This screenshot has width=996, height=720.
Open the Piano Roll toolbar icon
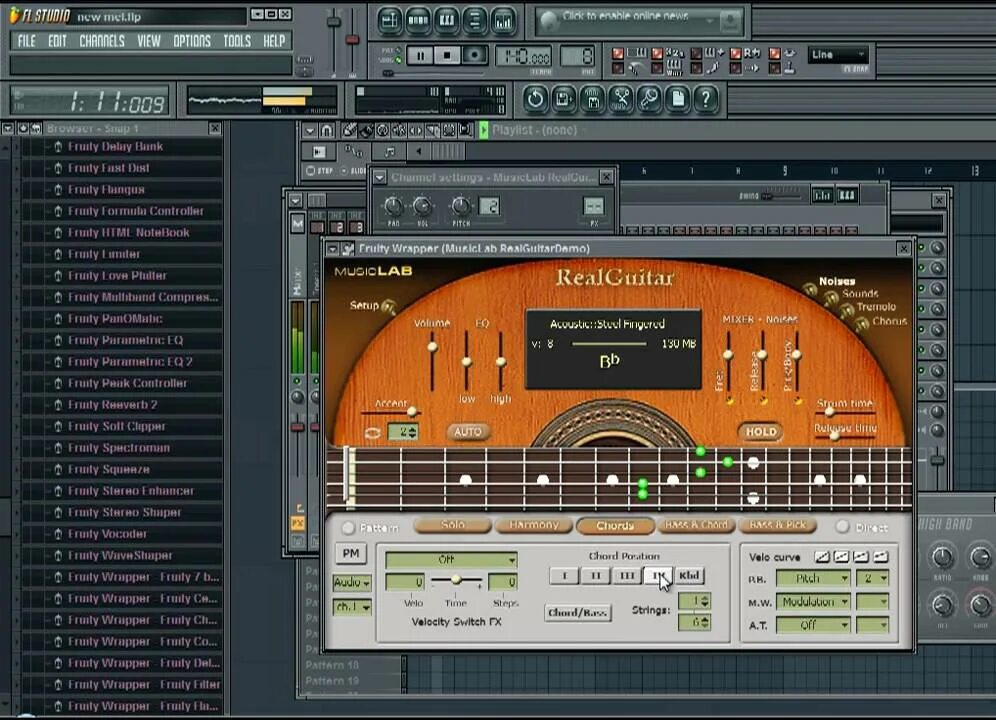pos(447,20)
